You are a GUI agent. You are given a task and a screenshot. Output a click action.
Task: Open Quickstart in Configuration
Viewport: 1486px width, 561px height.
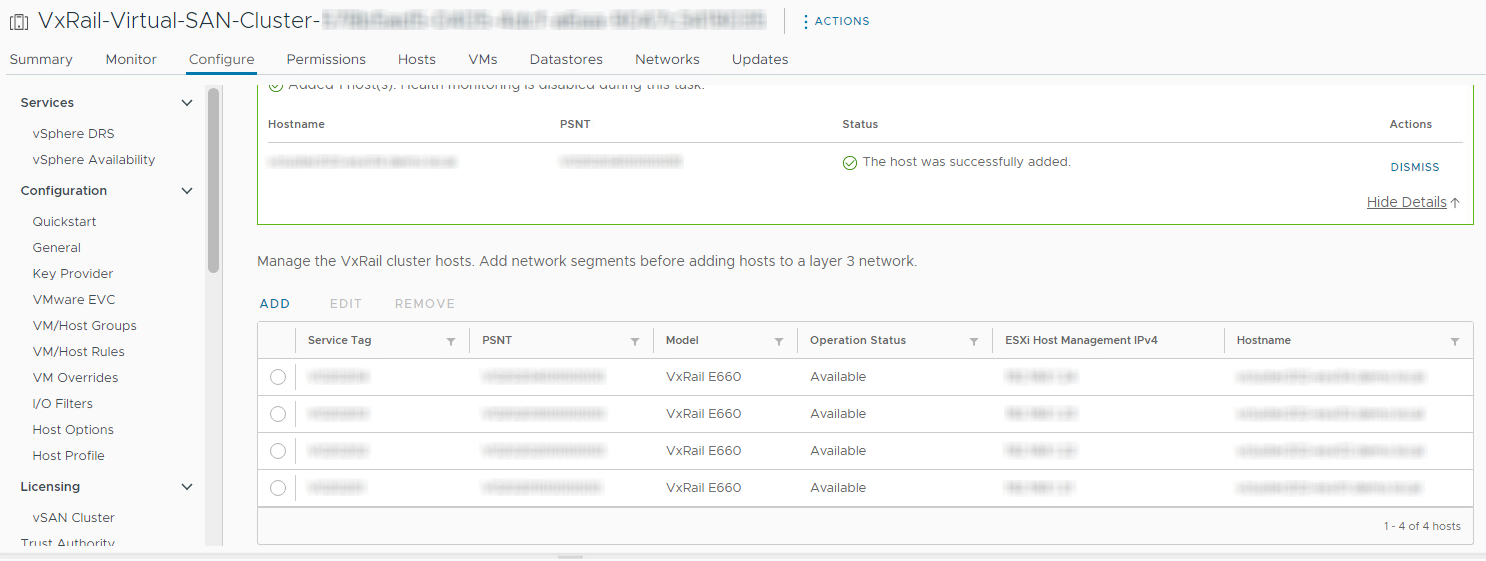pos(64,222)
